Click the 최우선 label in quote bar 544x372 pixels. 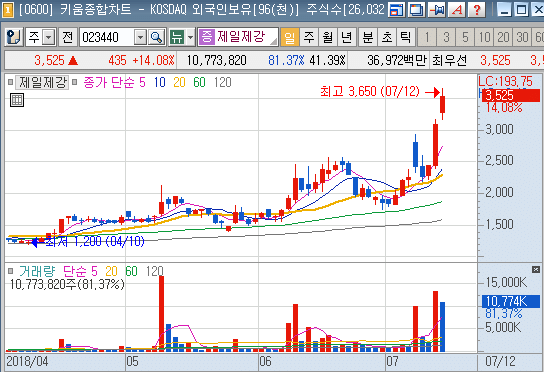[450, 60]
